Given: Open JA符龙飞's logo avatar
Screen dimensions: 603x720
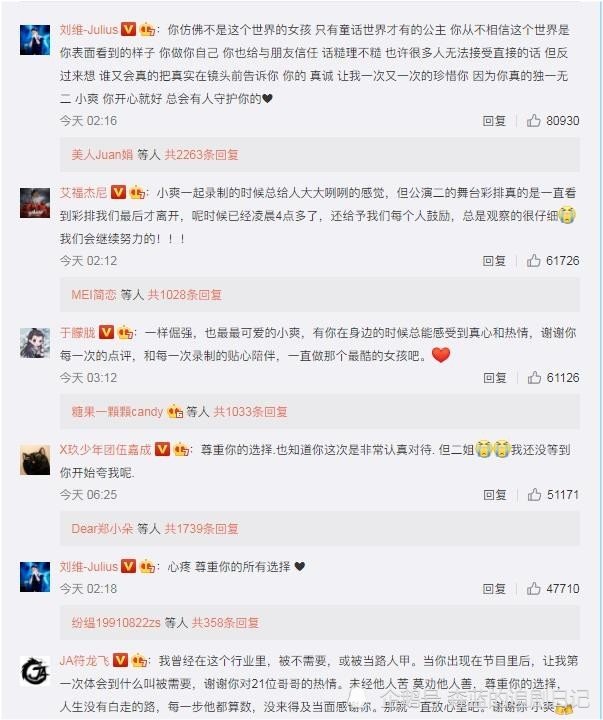Looking at the screenshot, I should tap(35, 671).
